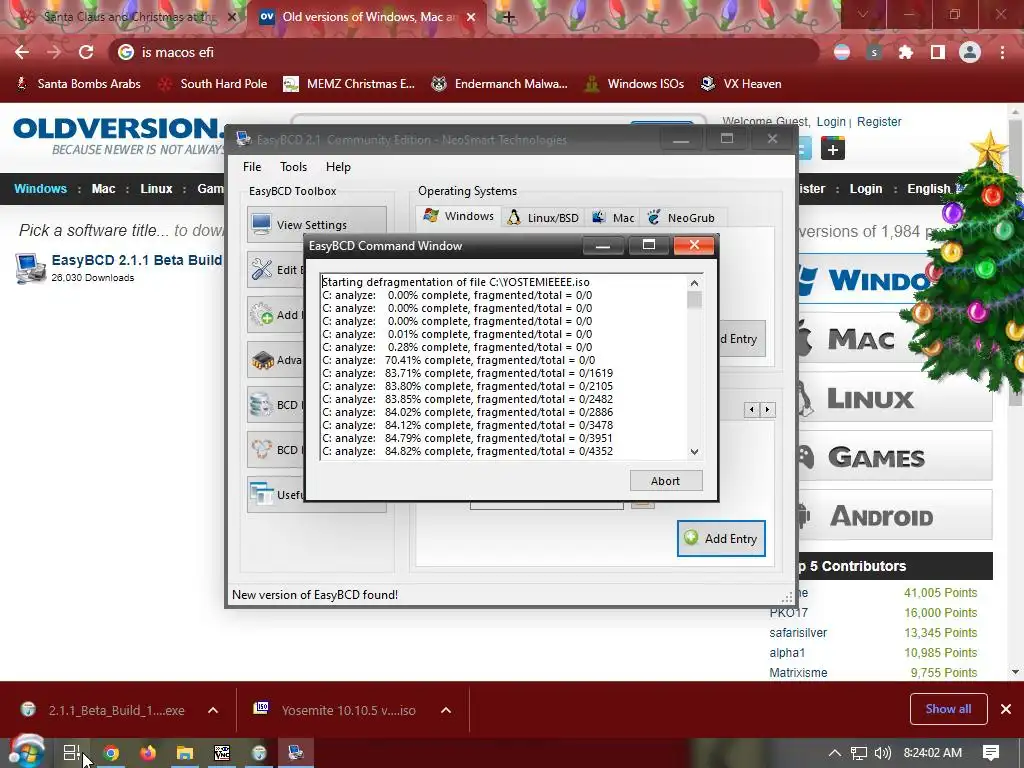The width and height of the screenshot is (1024, 768).
Task: Click the right arrow of the EasyBCD tab scroller
Action: point(767,409)
